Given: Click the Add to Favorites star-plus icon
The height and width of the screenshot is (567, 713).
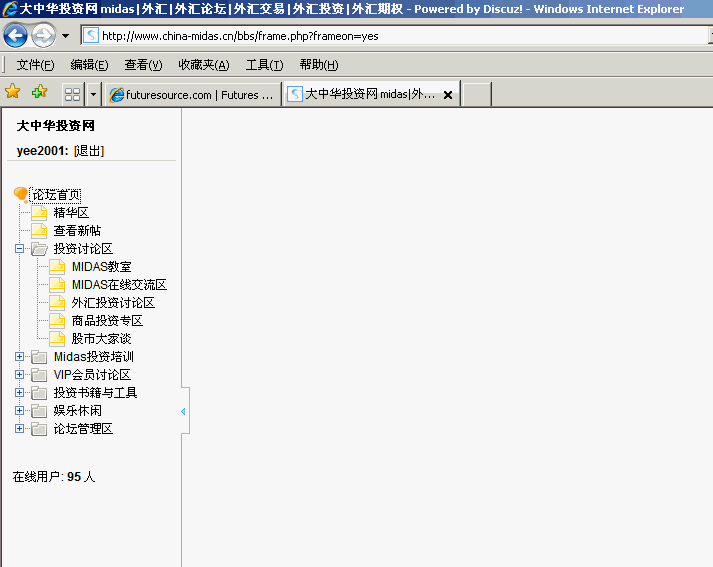Looking at the screenshot, I should 40,92.
